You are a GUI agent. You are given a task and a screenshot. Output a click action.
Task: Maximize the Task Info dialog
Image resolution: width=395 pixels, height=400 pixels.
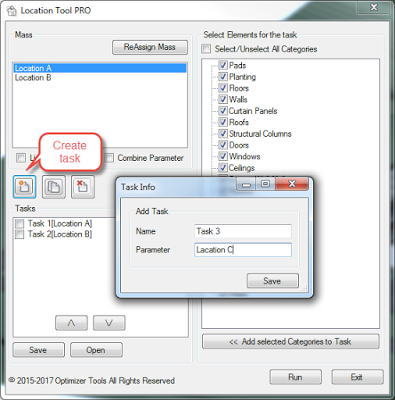[x=265, y=184]
